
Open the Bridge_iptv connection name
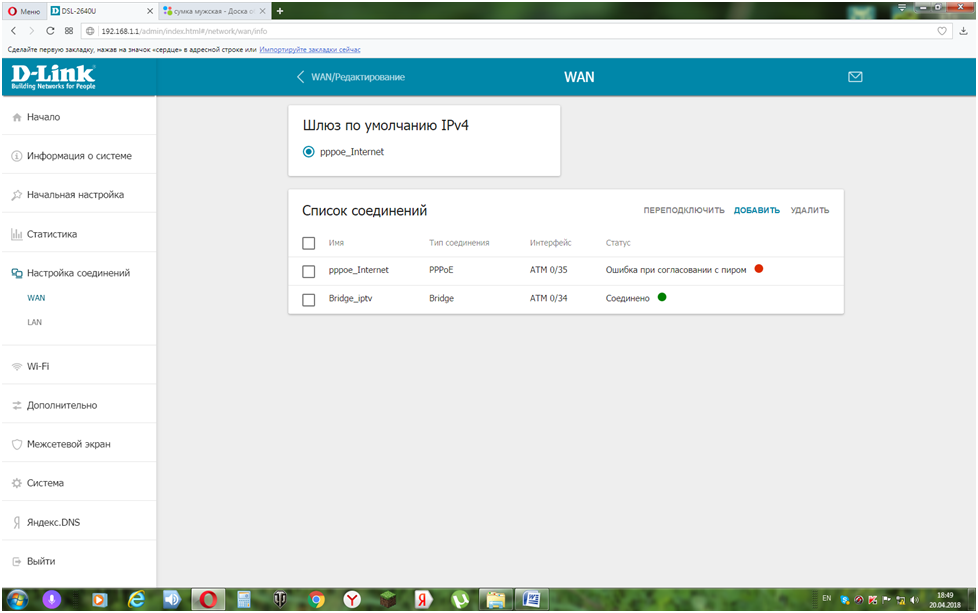pyautogui.click(x=351, y=298)
